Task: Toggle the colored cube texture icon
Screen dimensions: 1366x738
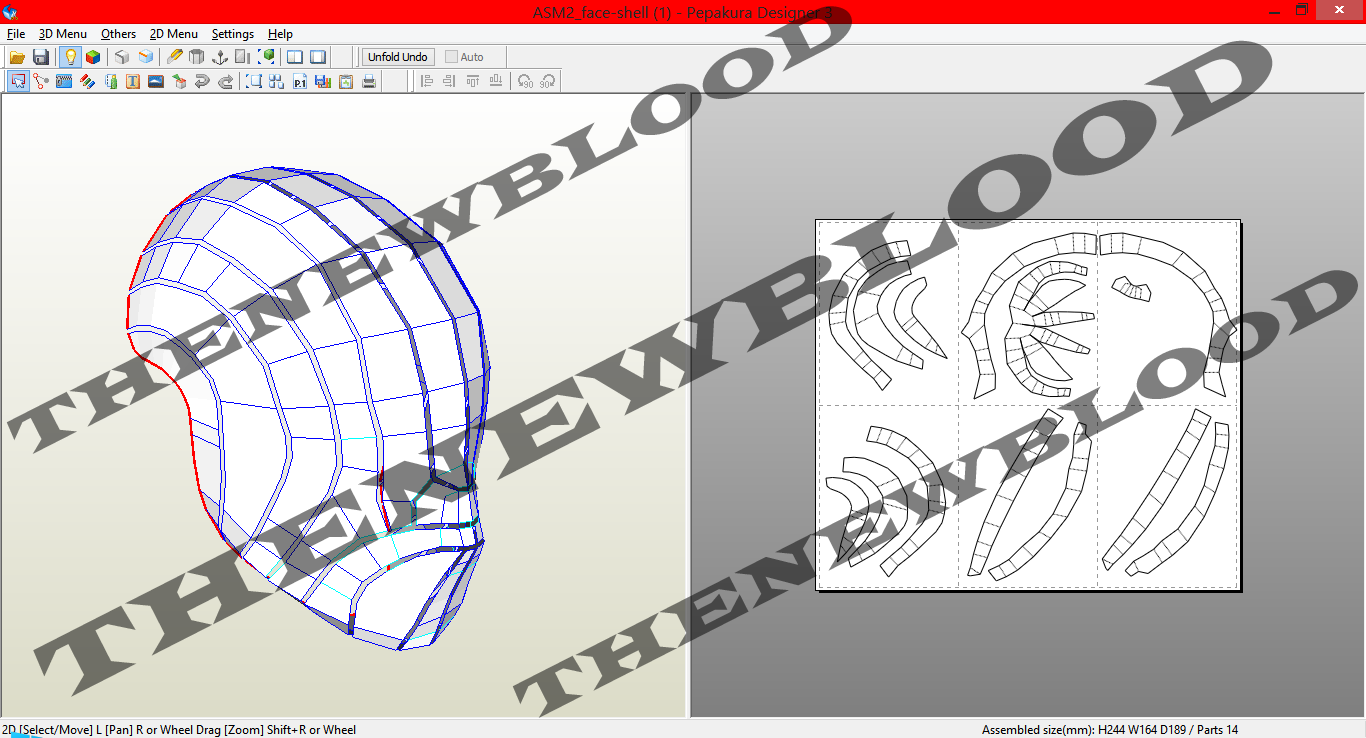Action: pos(93,57)
